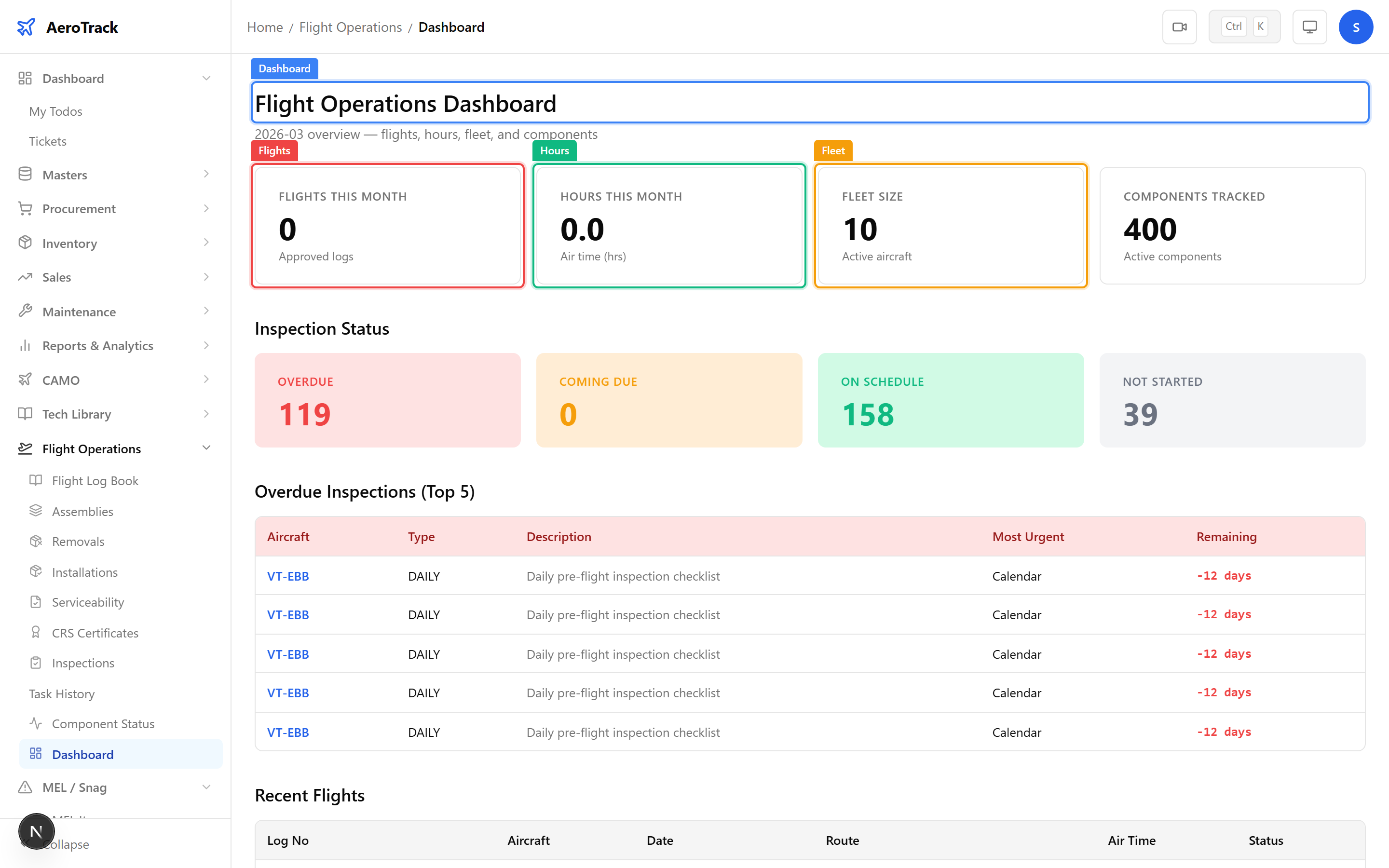1389x868 pixels.
Task: Click the Maintenance wrench icon
Action: point(25,311)
